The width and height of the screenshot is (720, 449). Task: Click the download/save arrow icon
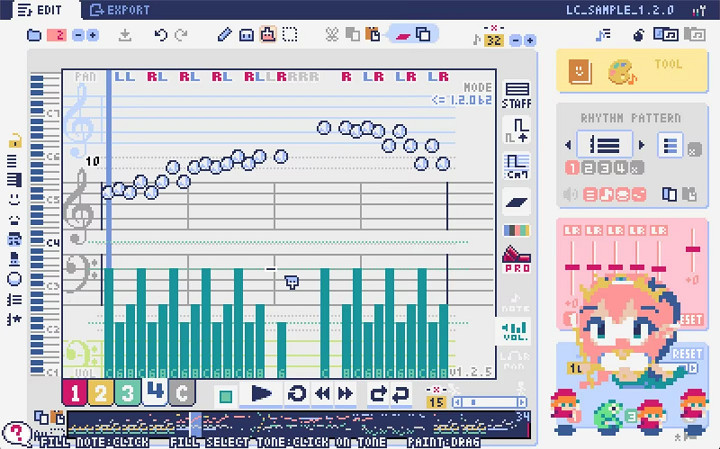(125, 35)
